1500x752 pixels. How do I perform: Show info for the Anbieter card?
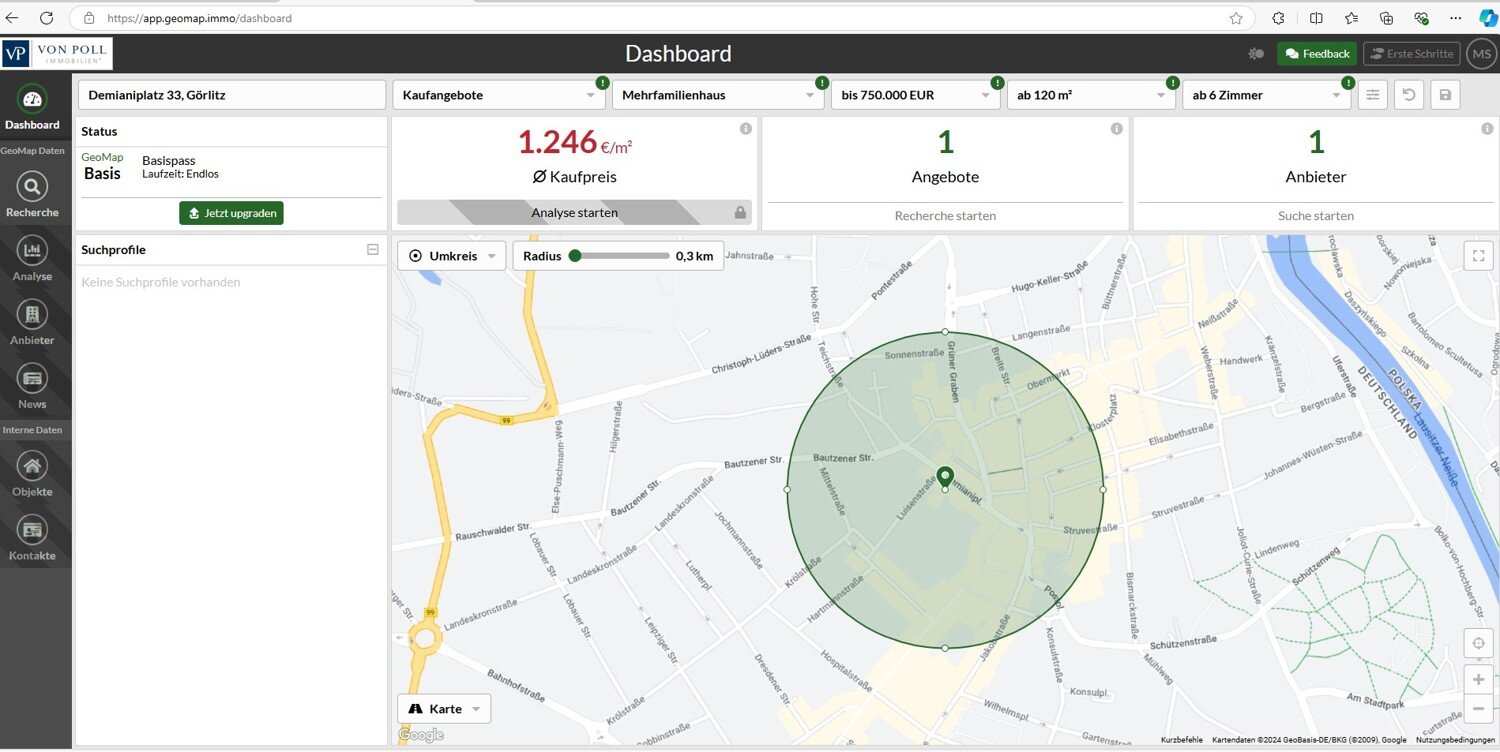[x=1488, y=129]
